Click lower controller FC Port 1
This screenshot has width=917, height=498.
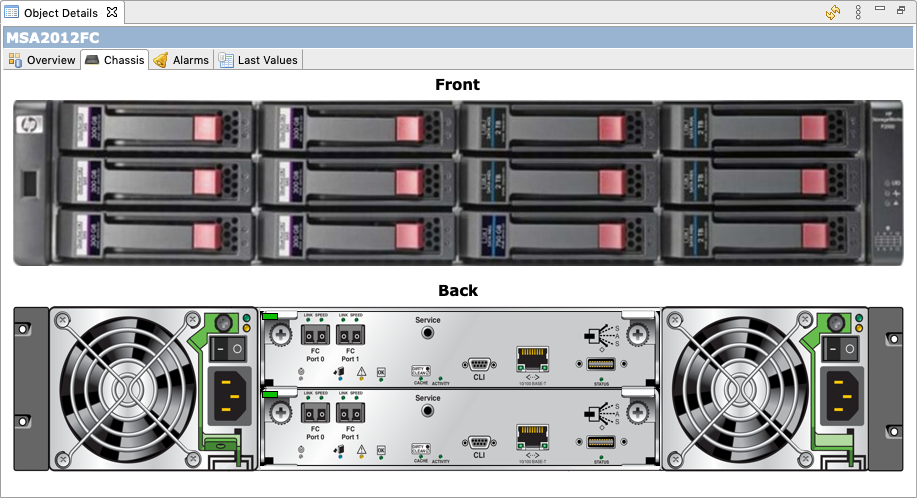350,413
